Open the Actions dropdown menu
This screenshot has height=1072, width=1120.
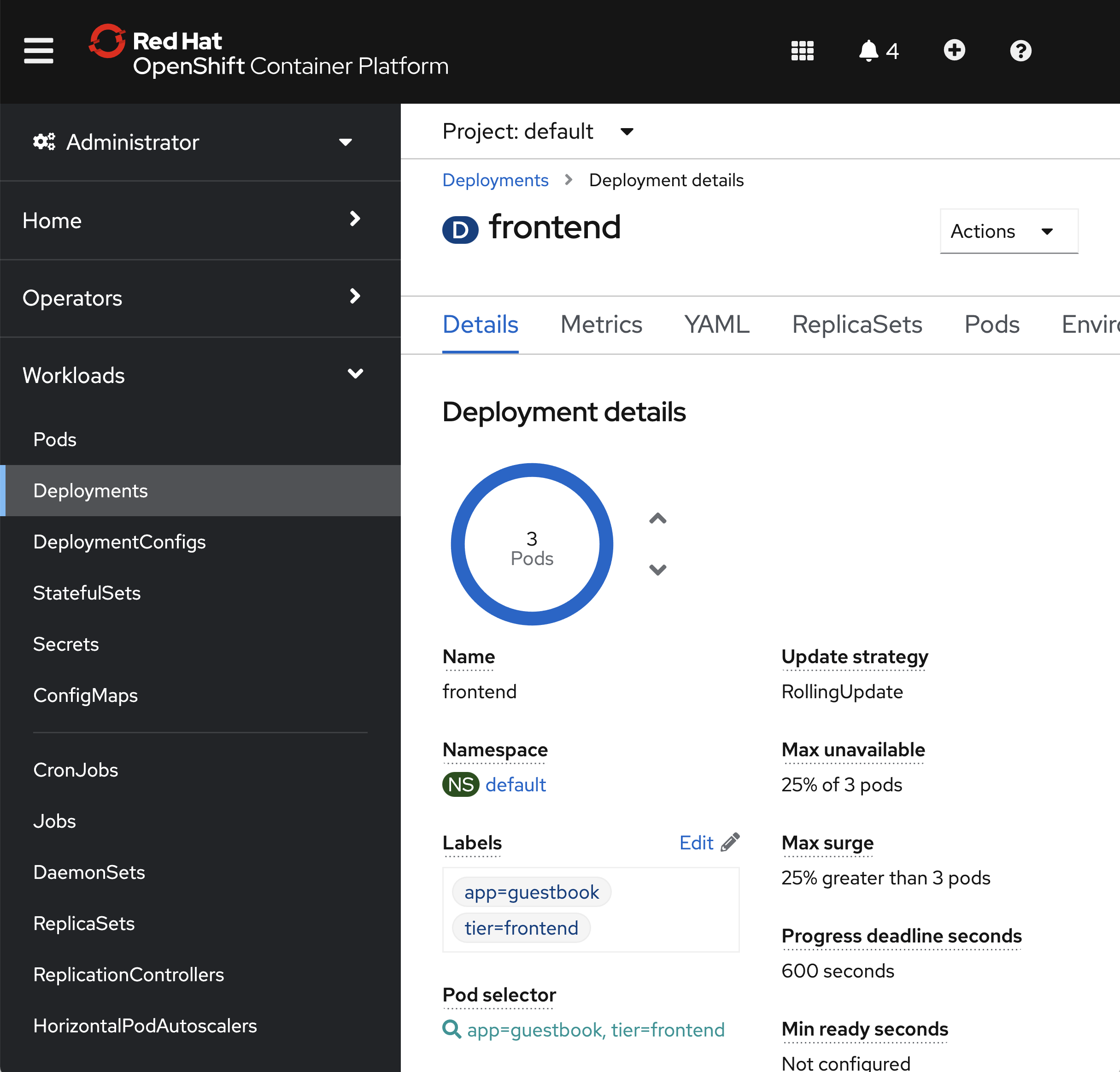1009,231
